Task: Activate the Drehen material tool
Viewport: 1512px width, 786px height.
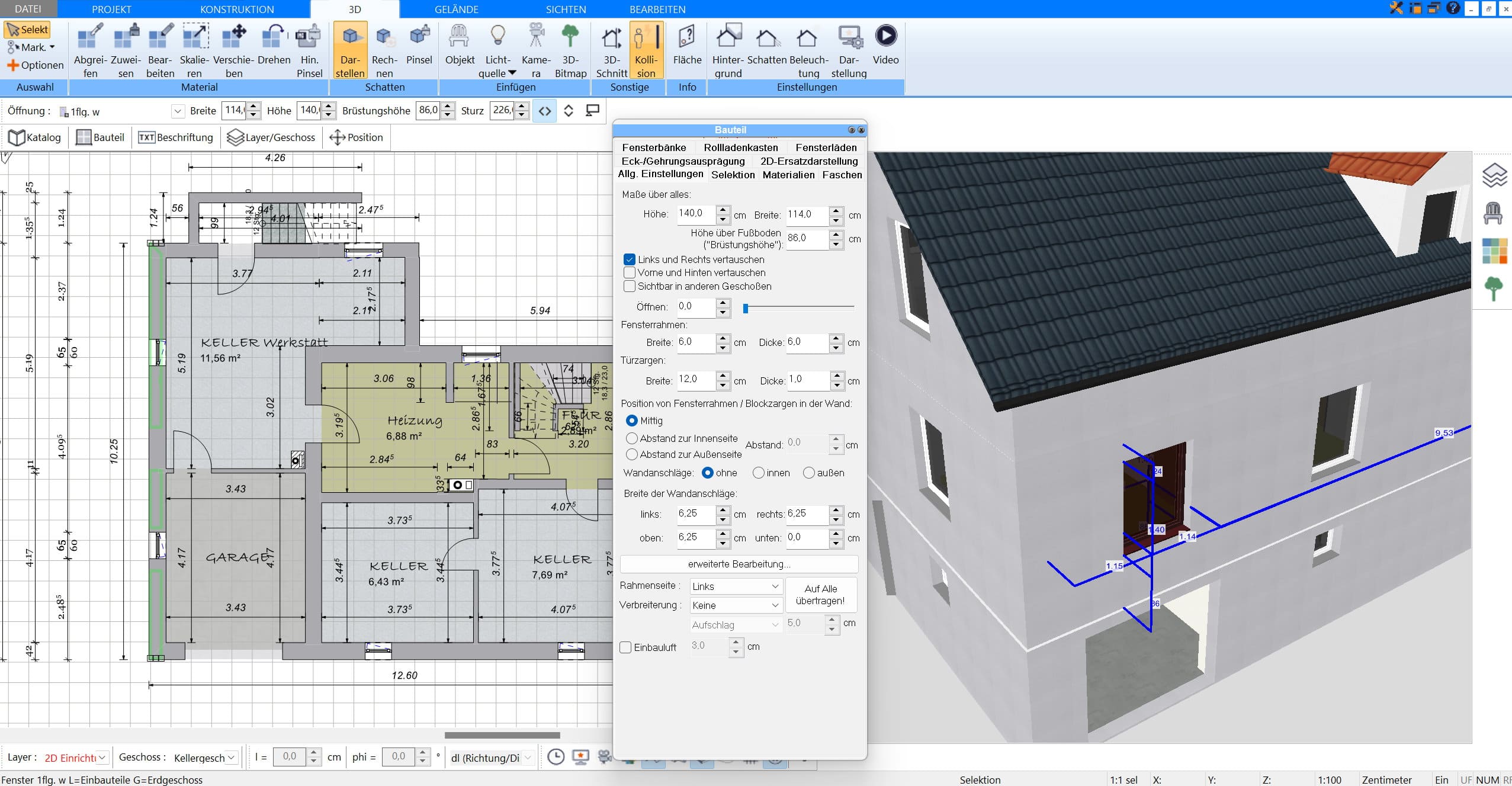Action: pyautogui.click(x=274, y=45)
